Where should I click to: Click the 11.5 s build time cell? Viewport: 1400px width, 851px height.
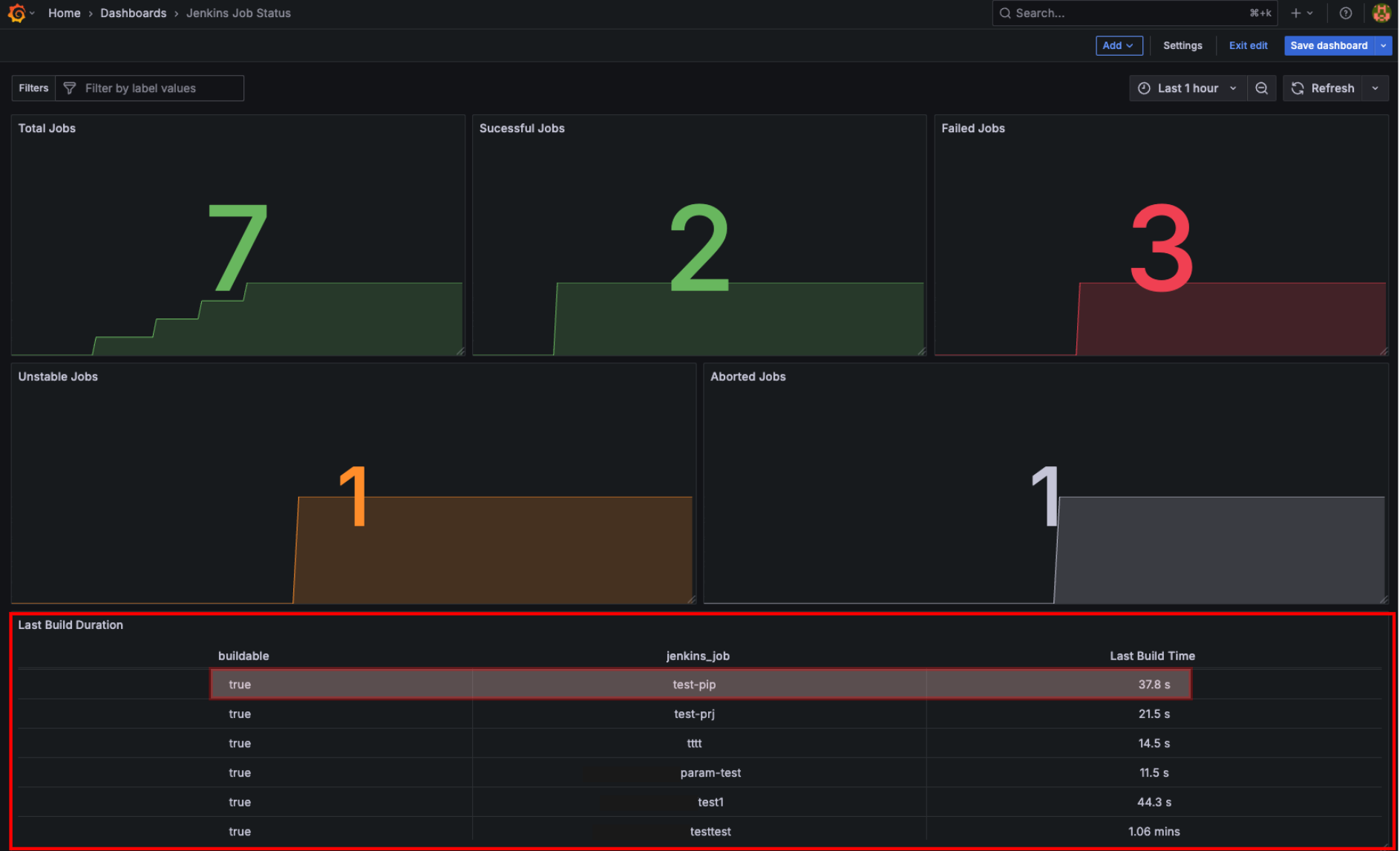click(1154, 772)
